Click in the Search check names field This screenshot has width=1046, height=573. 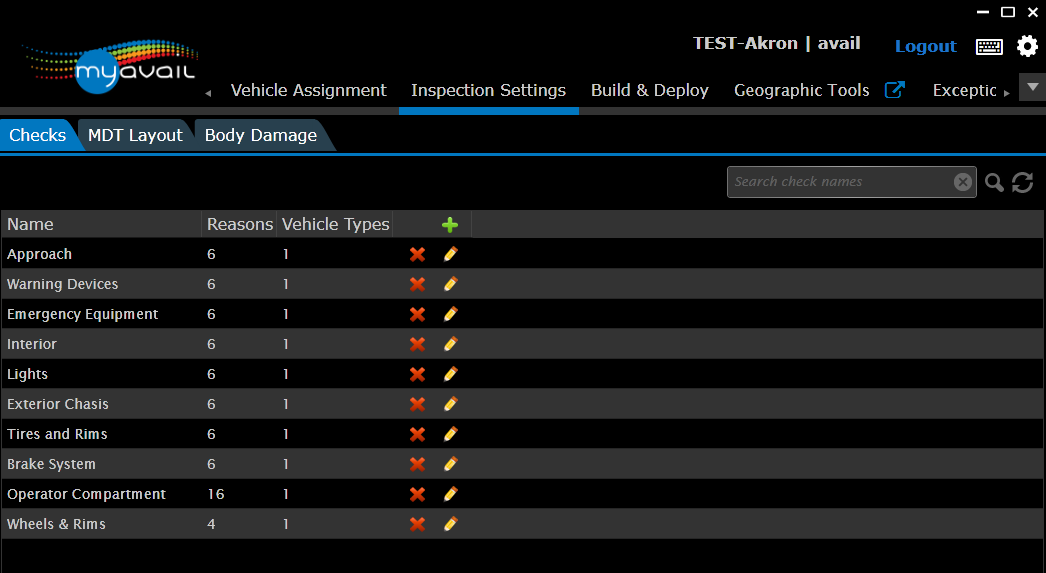pos(840,182)
